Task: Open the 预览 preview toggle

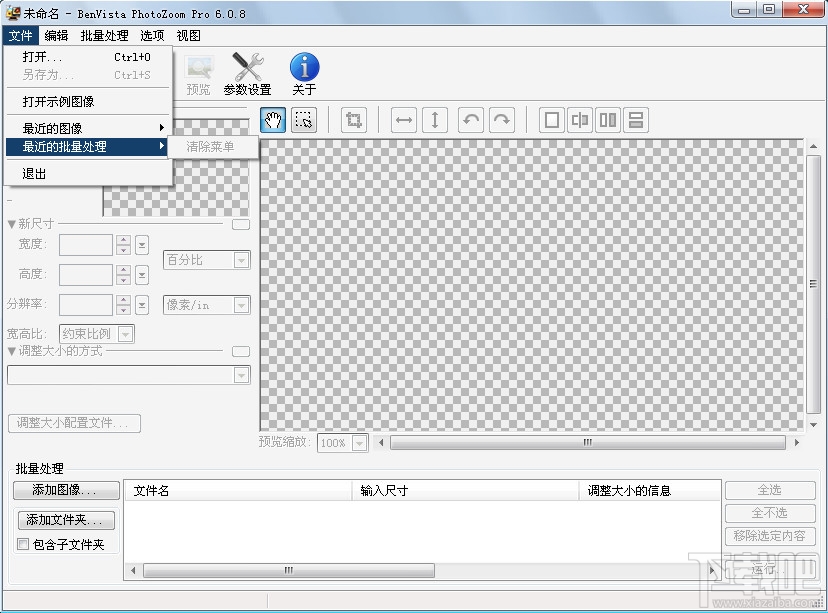Action: [x=198, y=70]
